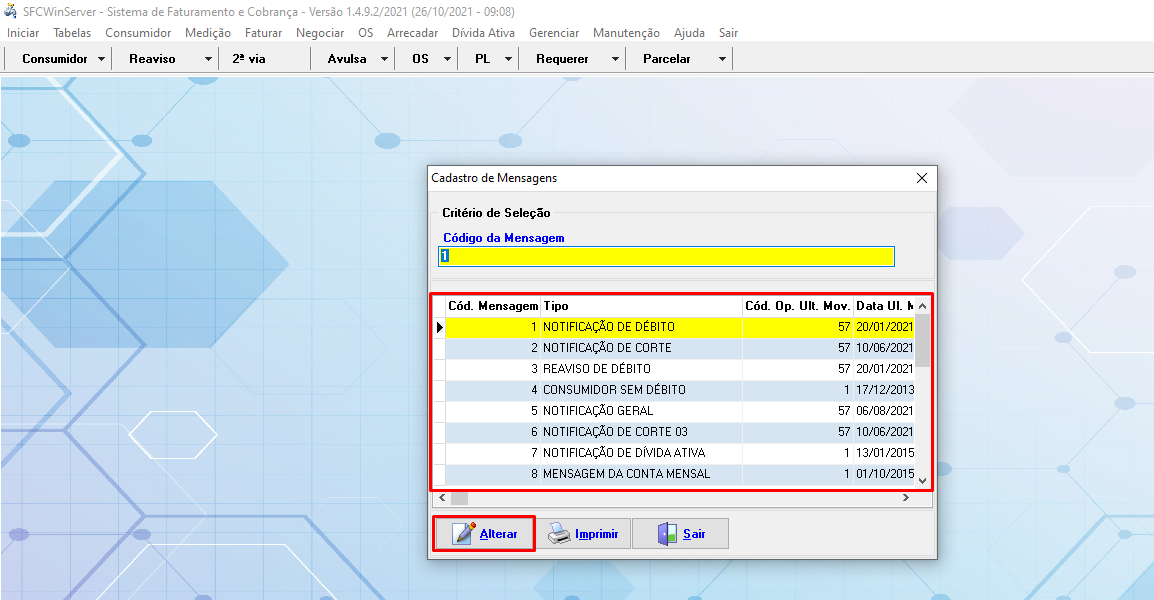This screenshot has width=1154, height=600.
Task: Open the Tabelas menu
Action: pos(72,33)
